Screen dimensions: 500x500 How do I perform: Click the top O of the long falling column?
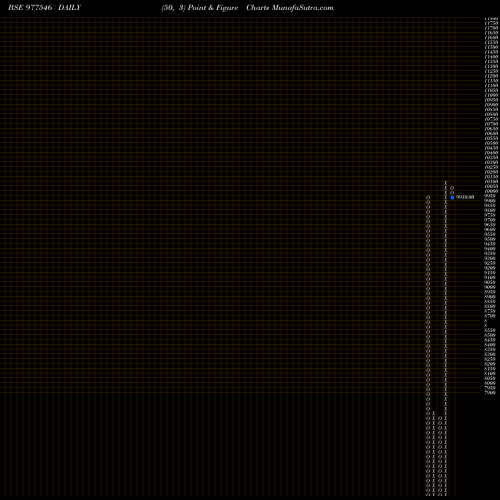tap(428, 197)
